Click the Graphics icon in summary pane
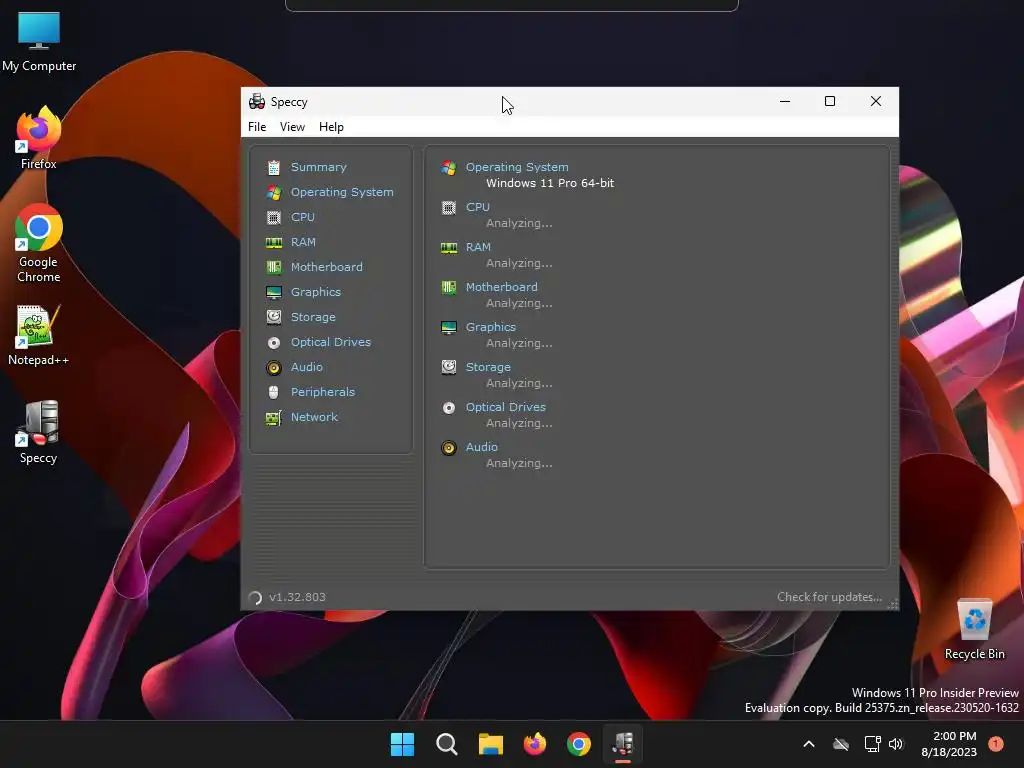1024x768 pixels. 449,328
